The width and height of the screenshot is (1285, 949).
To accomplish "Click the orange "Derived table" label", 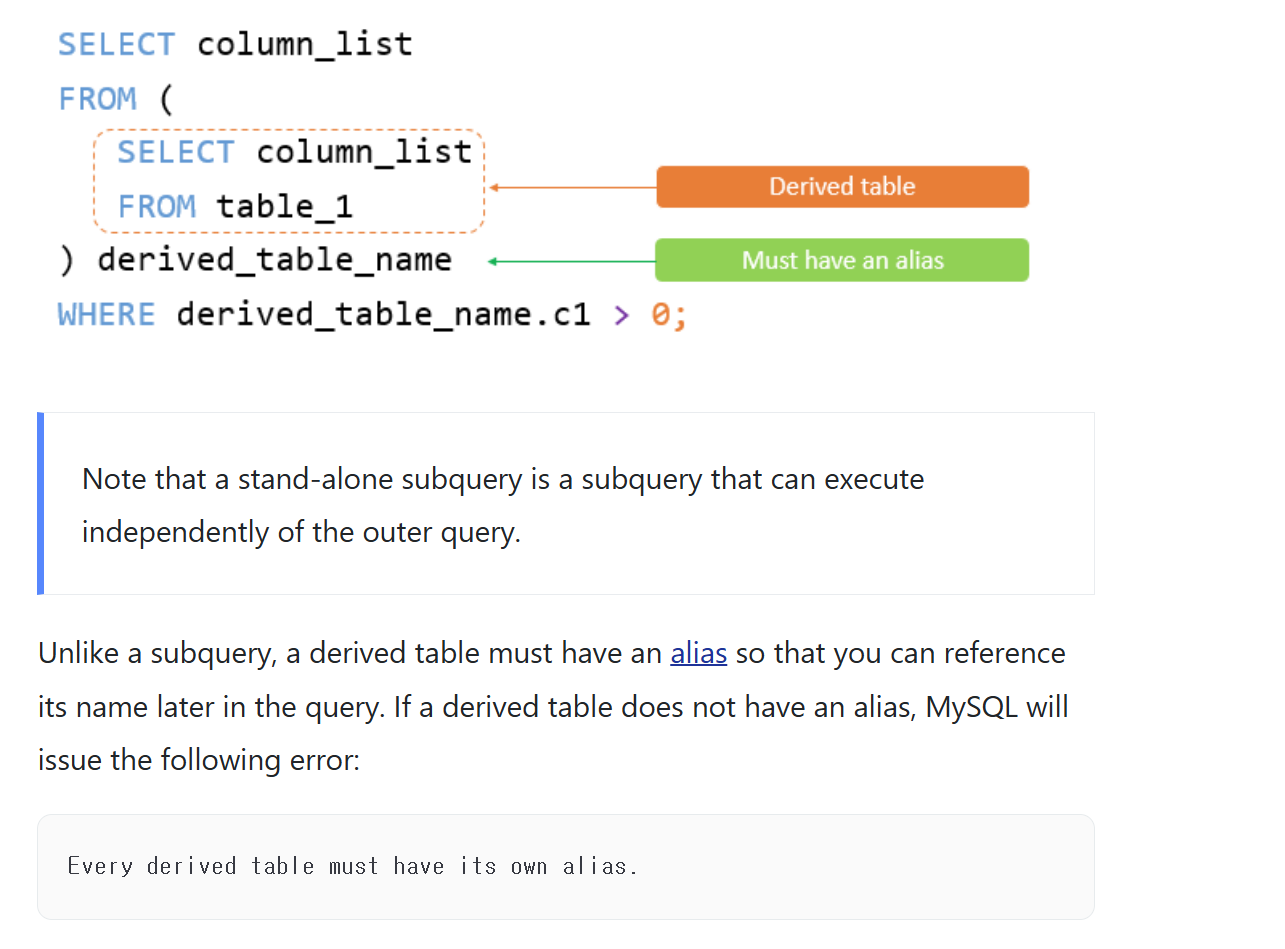I will (842, 187).
